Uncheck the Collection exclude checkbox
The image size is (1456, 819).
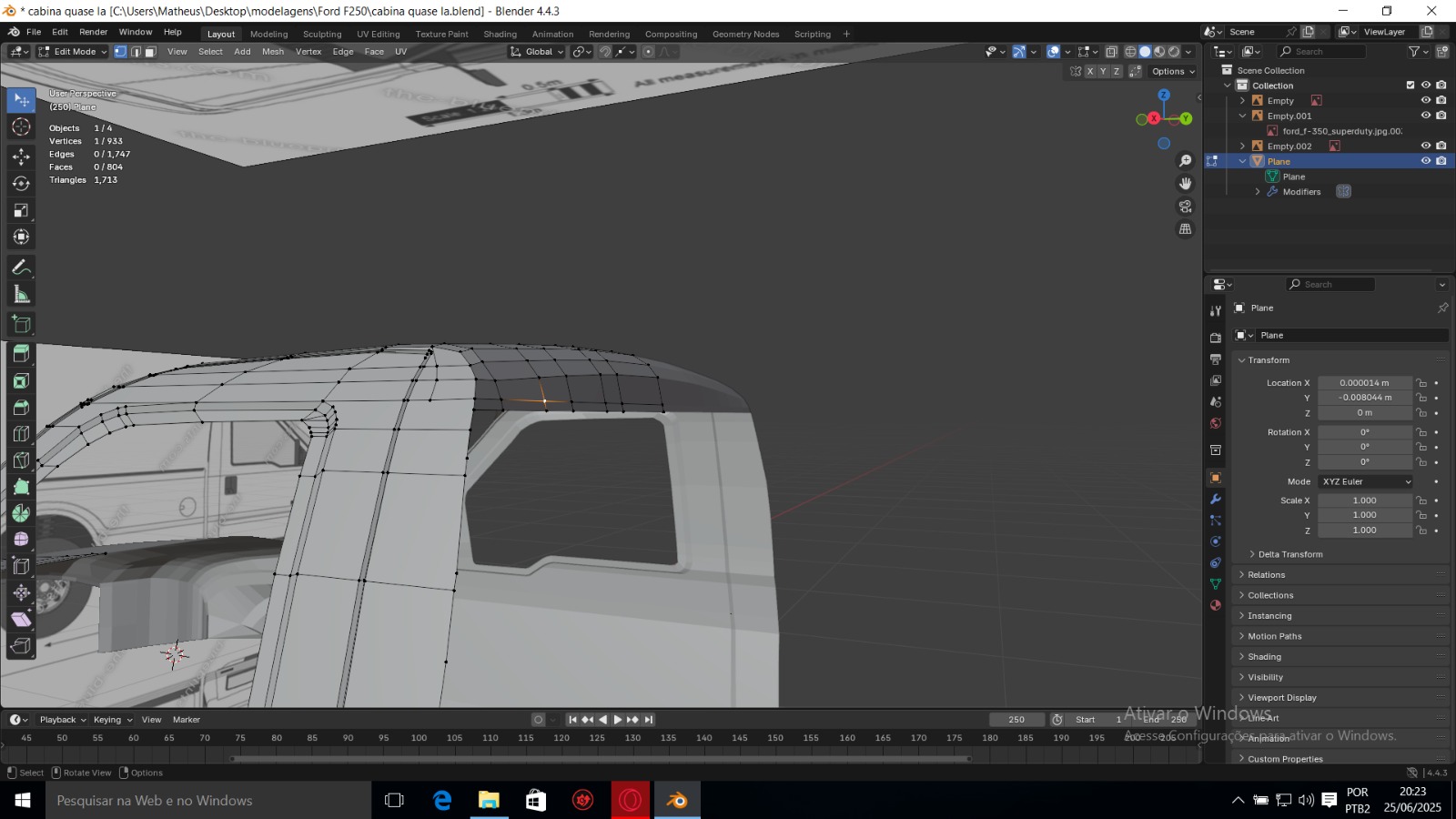coord(1410,86)
